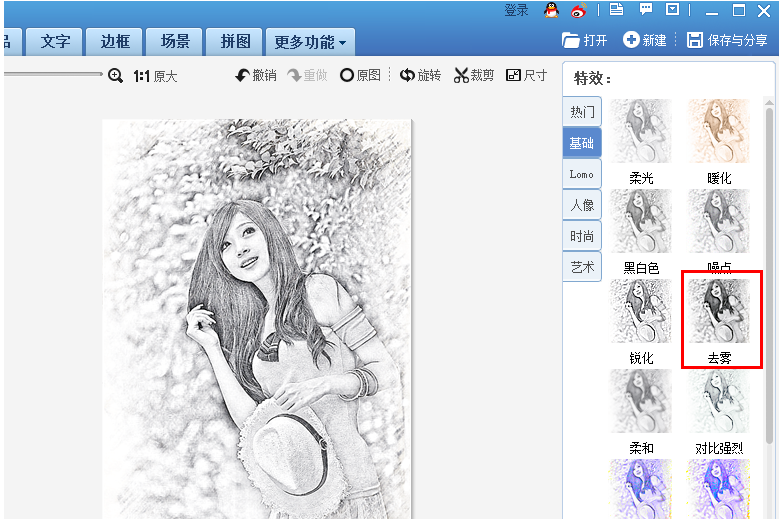The width and height of the screenshot is (779, 519).
Task: Click the QQ penguin login icon
Action: (552, 11)
